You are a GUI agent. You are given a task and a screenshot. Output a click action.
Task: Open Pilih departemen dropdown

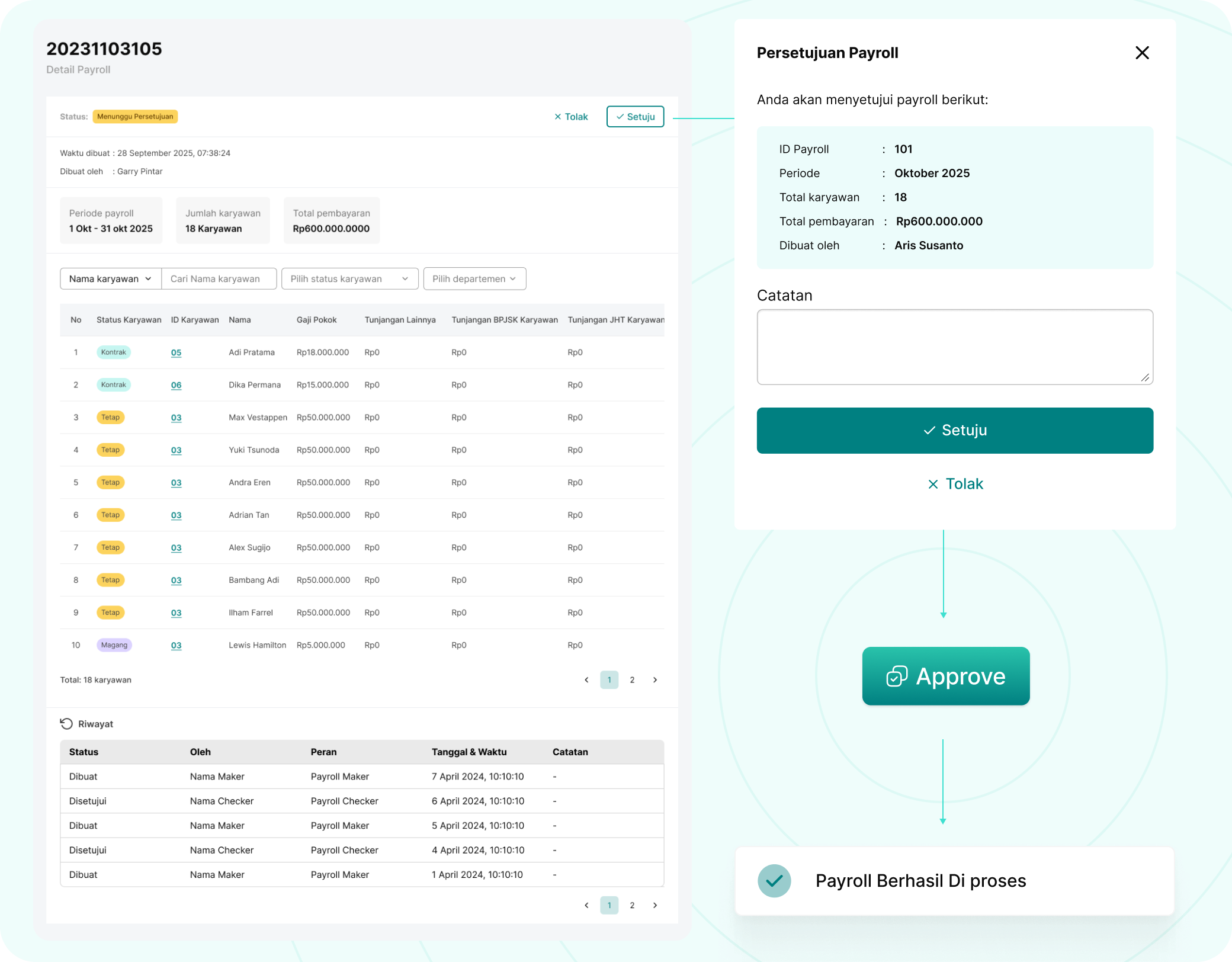474,279
